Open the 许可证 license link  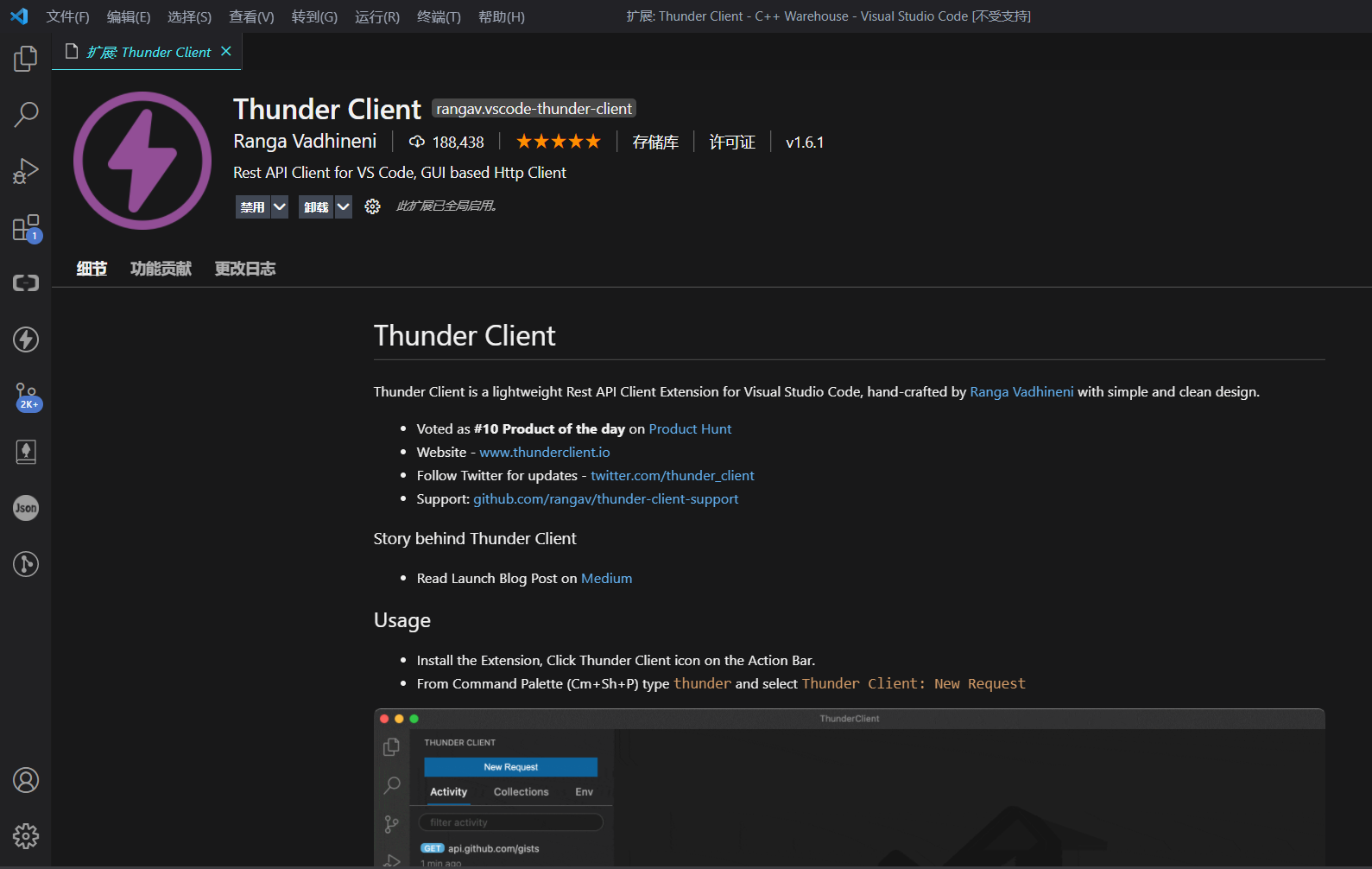(x=732, y=142)
